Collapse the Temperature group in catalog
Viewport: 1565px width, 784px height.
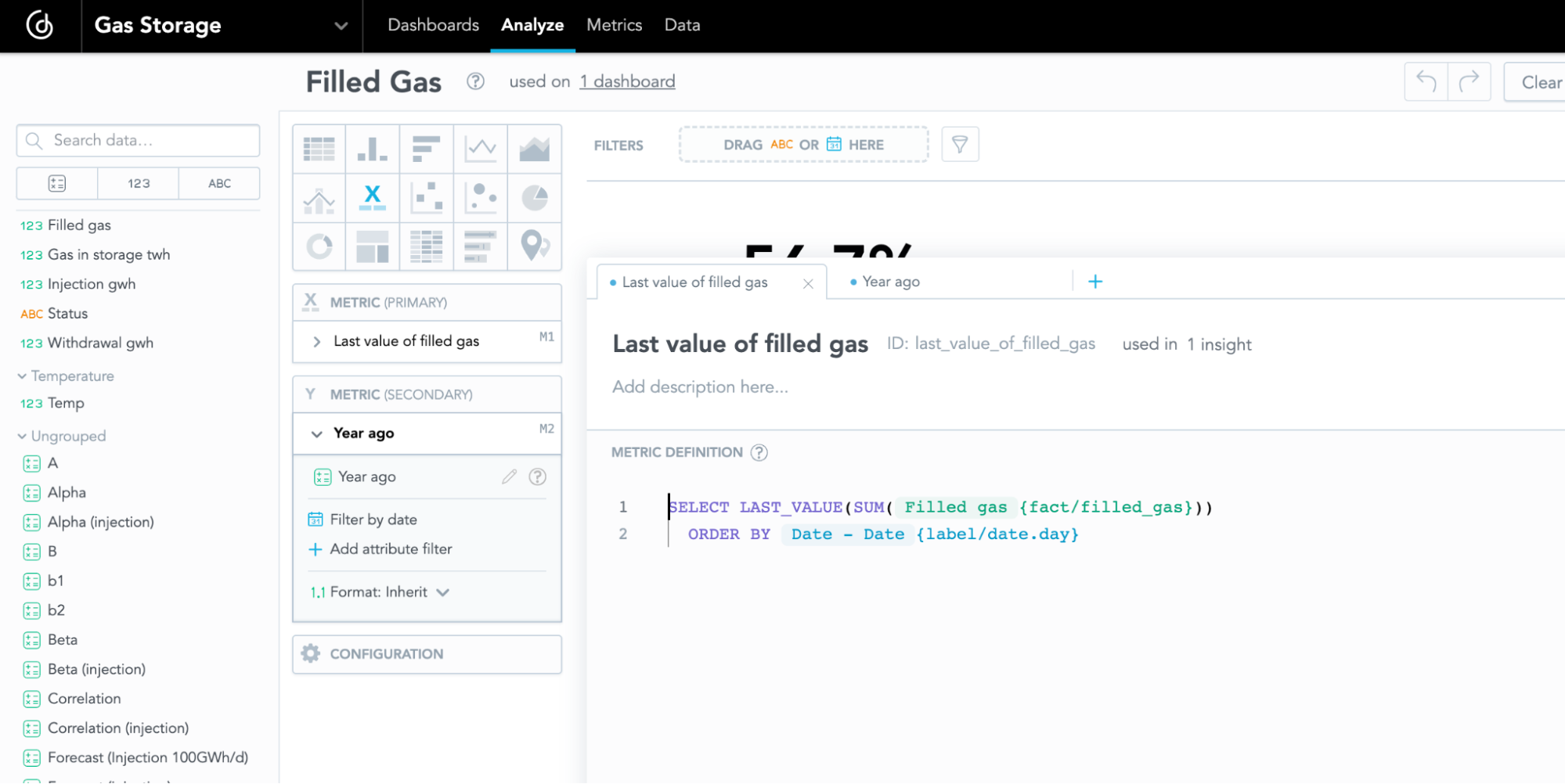pyautogui.click(x=22, y=376)
